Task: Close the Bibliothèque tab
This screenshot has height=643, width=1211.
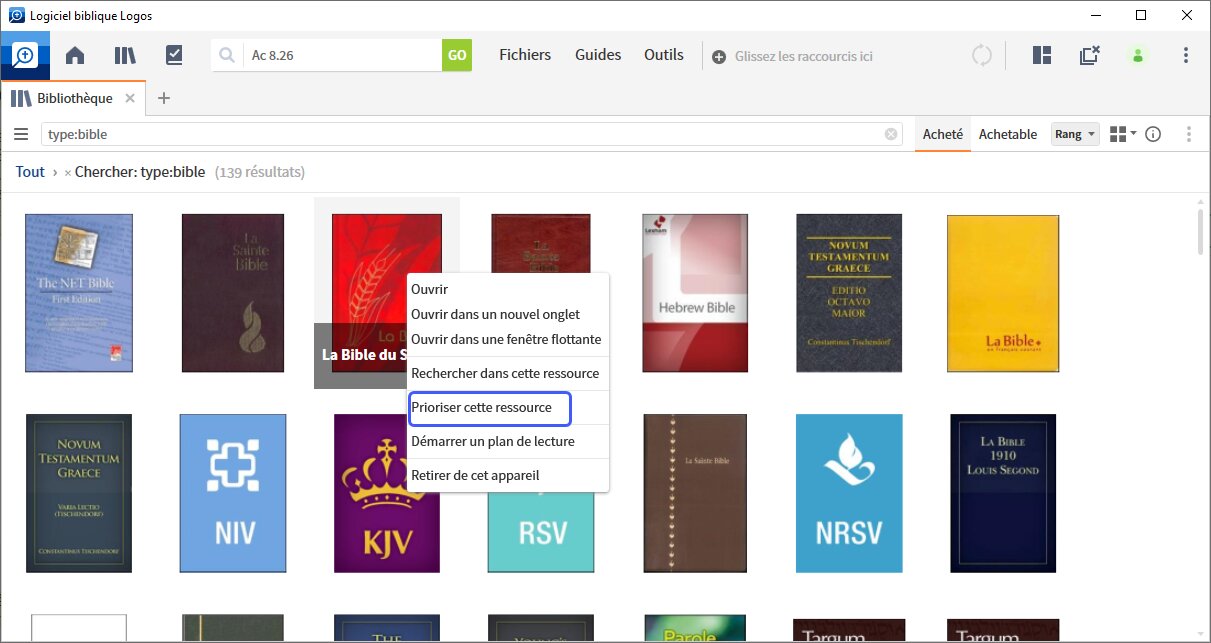Action: (x=132, y=98)
